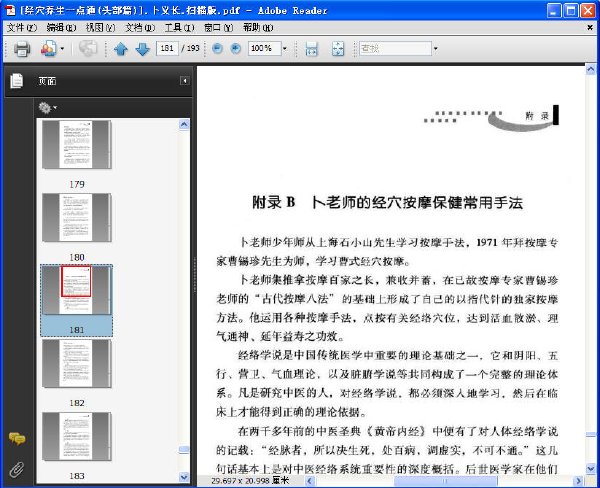This screenshot has height=488, width=600.
Task: Open the 工具 (Tools) menu
Action: 179,28
